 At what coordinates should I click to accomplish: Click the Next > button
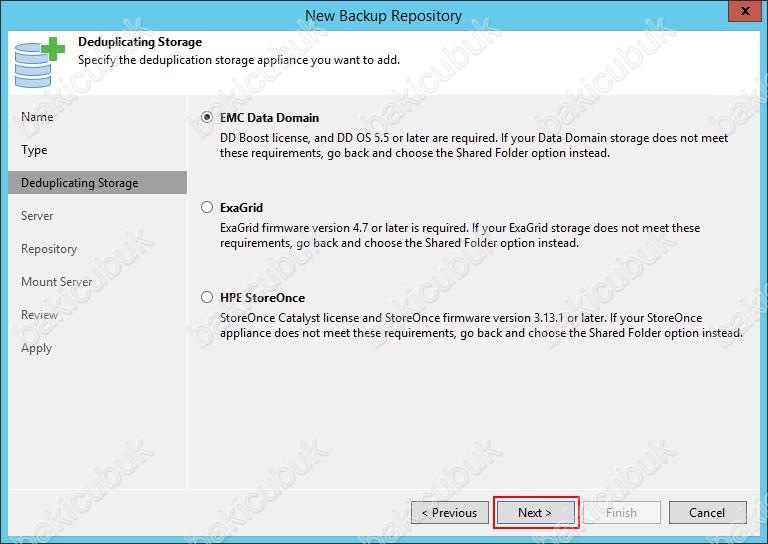536,513
